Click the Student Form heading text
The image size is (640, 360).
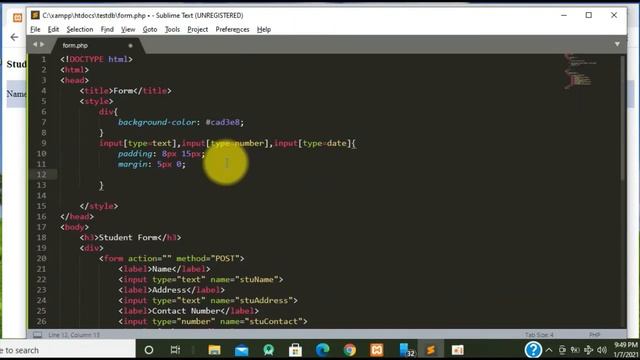(x=128, y=238)
